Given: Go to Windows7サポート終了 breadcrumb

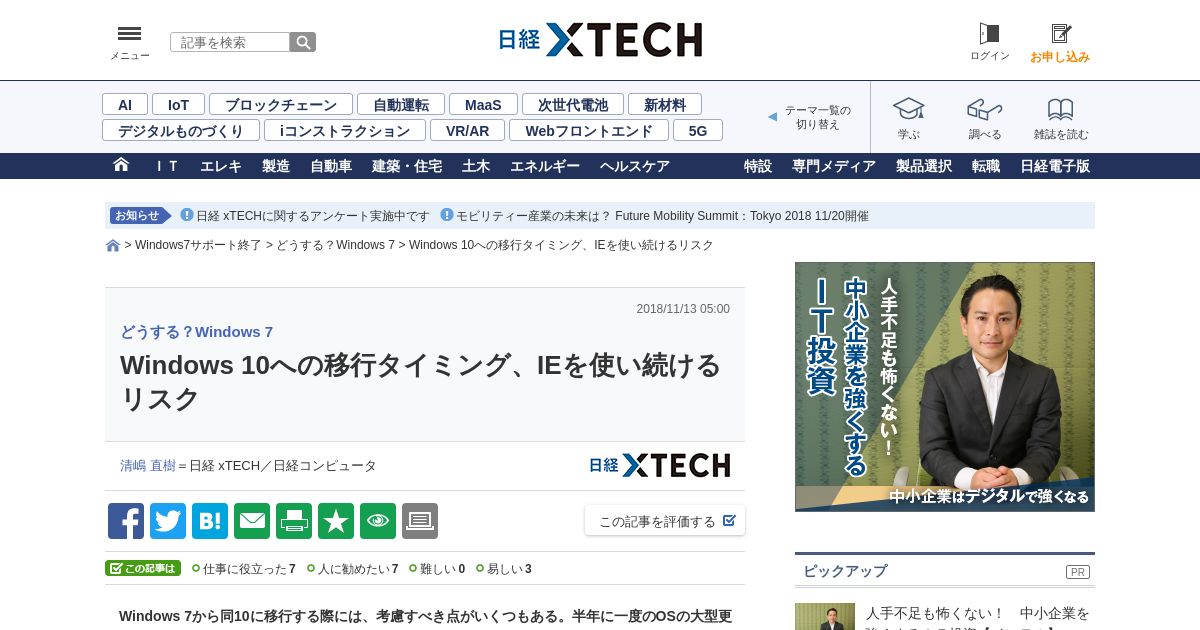Looking at the screenshot, I should [x=198, y=245].
